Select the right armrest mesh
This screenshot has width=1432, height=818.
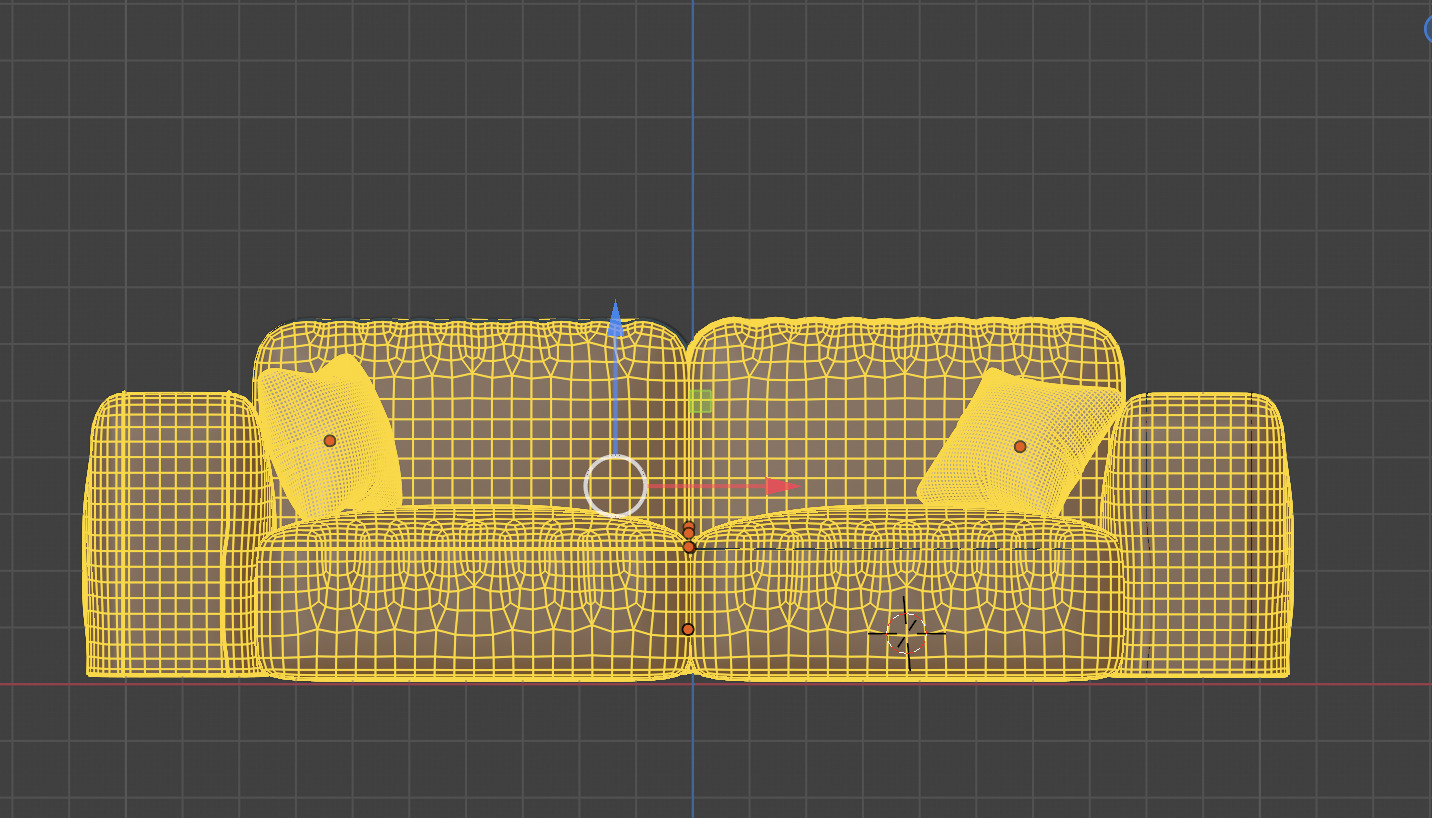click(x=1205, y=535)
